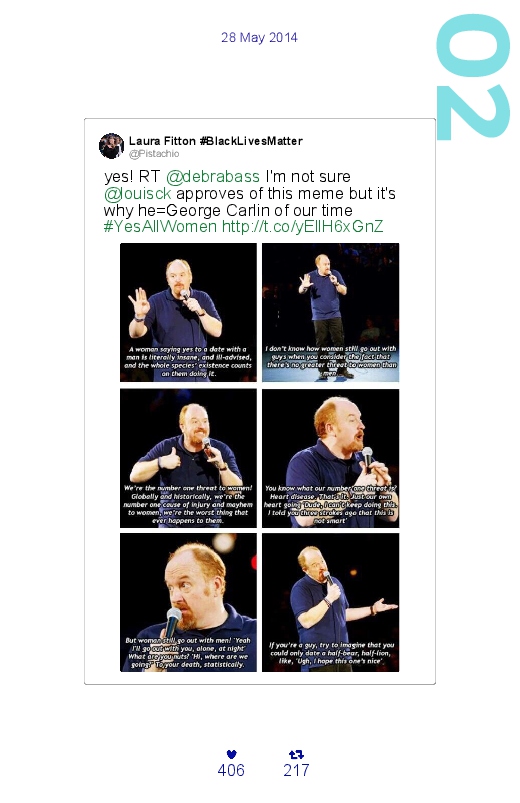Click the 406 likes count

[x=231, y=770]
